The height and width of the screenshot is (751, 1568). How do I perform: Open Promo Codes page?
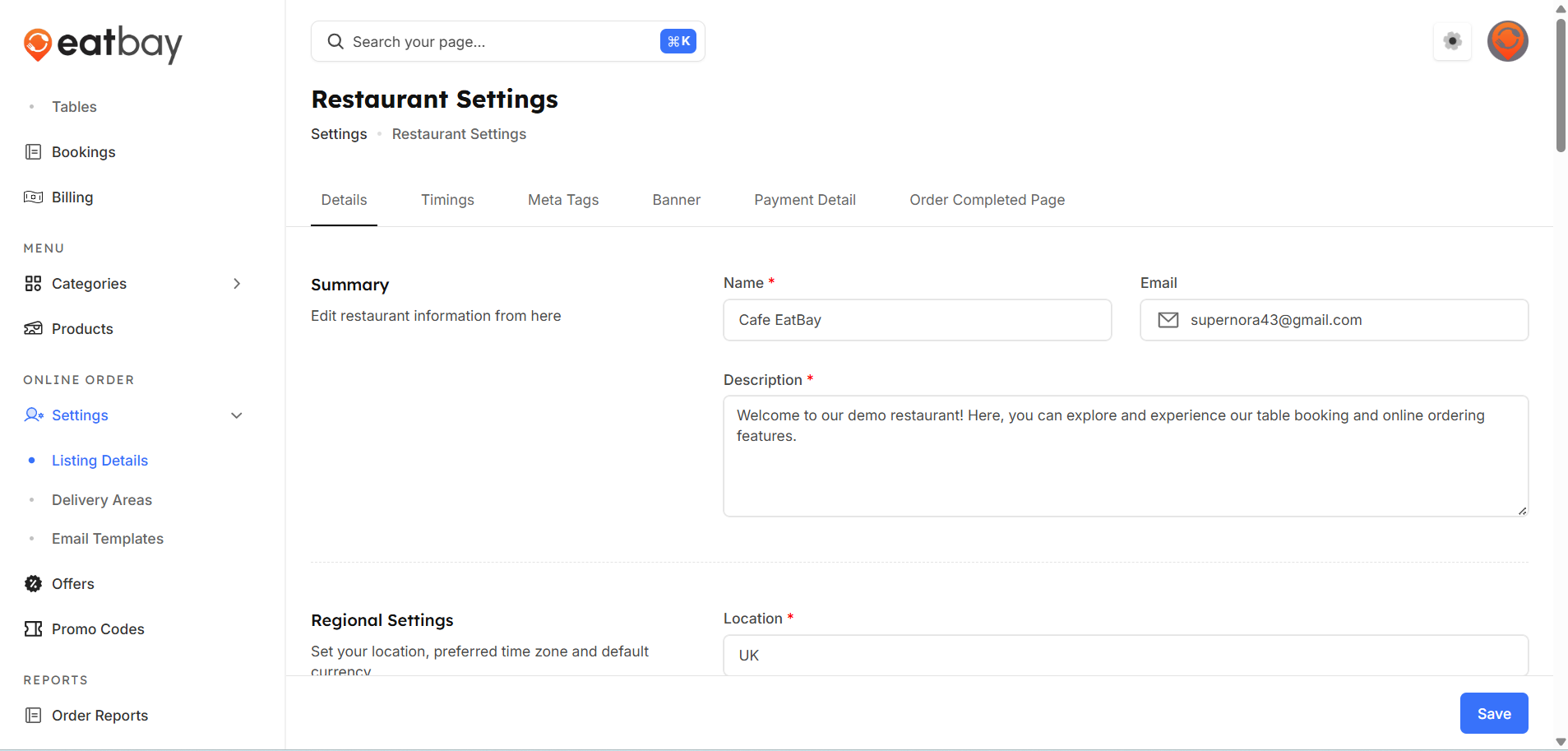(97, 629)
